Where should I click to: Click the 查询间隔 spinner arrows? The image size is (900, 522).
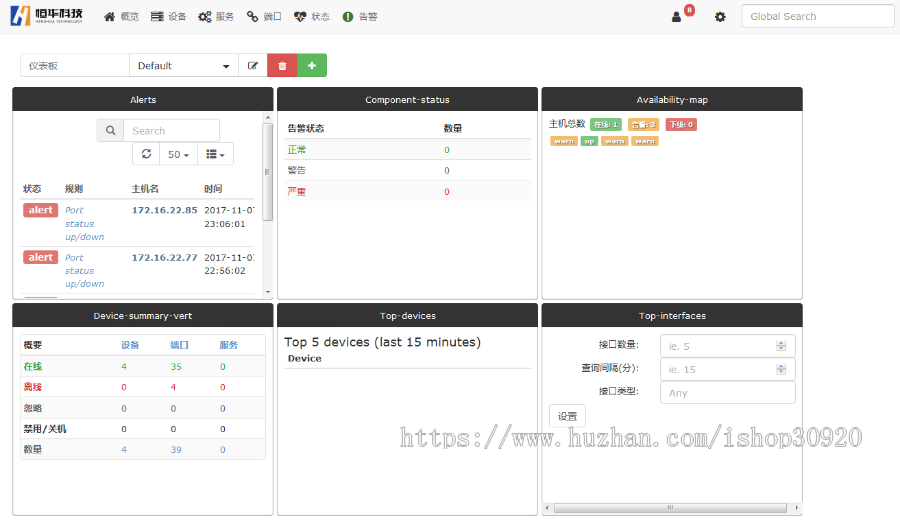click(x=781, y=369)
